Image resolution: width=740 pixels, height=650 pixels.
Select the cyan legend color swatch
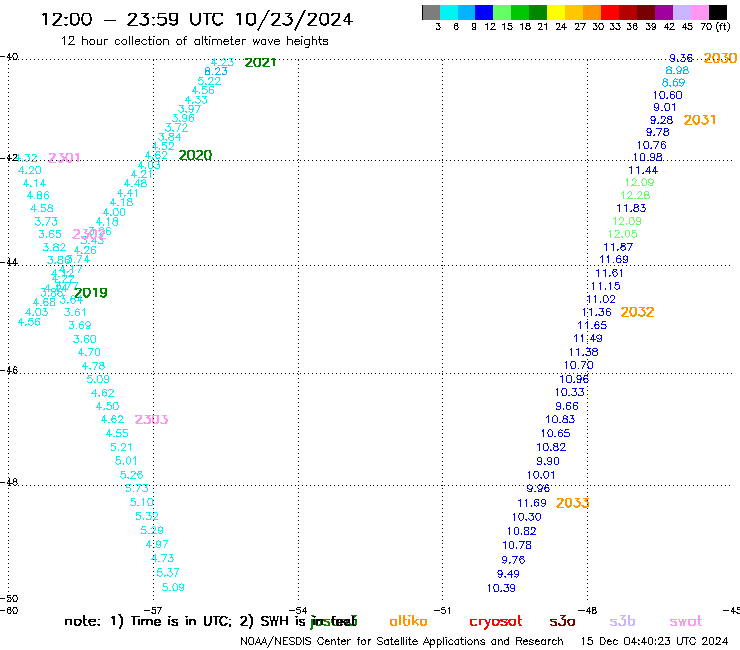448,12
